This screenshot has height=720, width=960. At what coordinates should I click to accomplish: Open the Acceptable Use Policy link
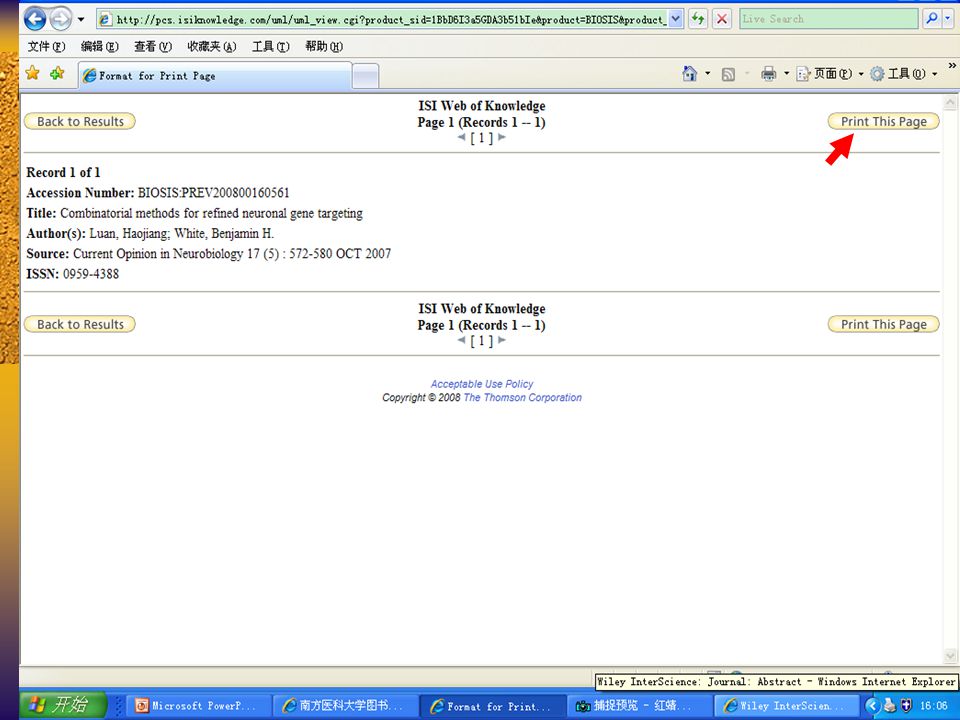(x=482, y=384)
